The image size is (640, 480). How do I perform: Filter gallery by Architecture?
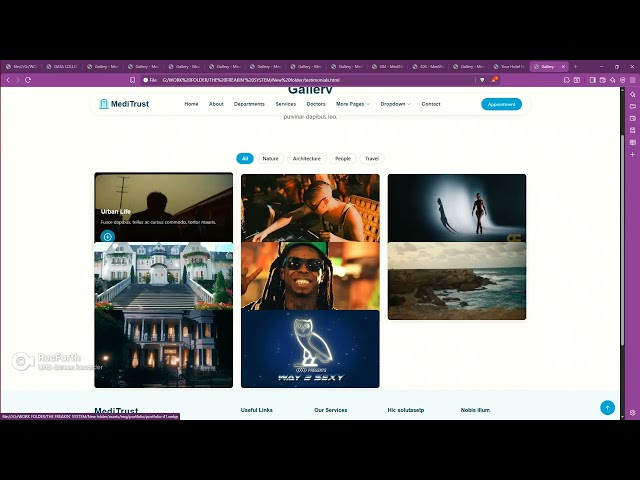tap(307, 158)
